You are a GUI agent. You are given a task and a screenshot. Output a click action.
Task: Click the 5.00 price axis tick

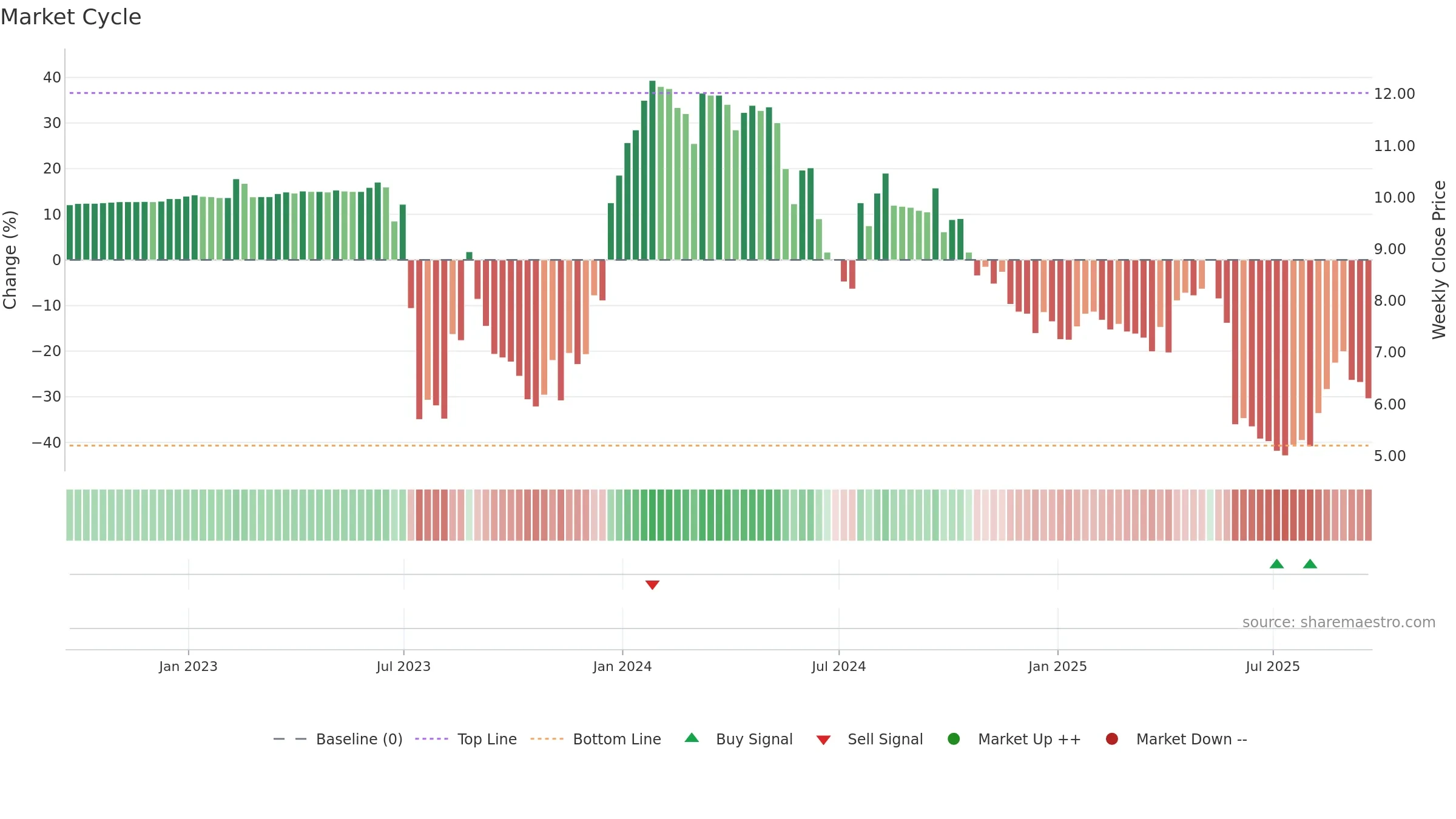[1390, 456]
